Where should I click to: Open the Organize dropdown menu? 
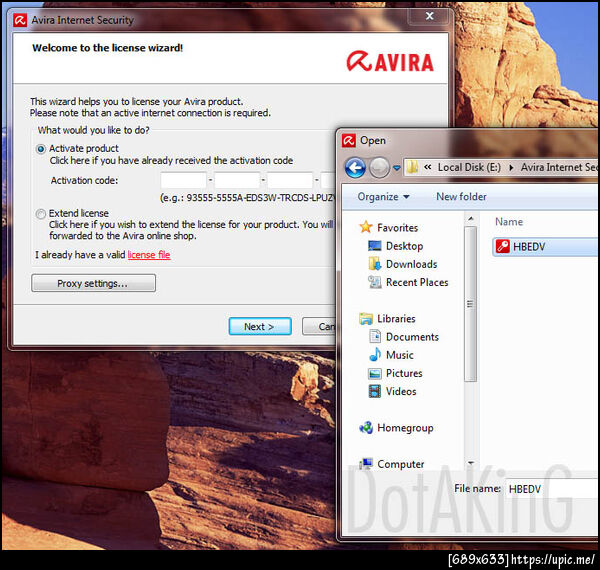coord(383,197)
